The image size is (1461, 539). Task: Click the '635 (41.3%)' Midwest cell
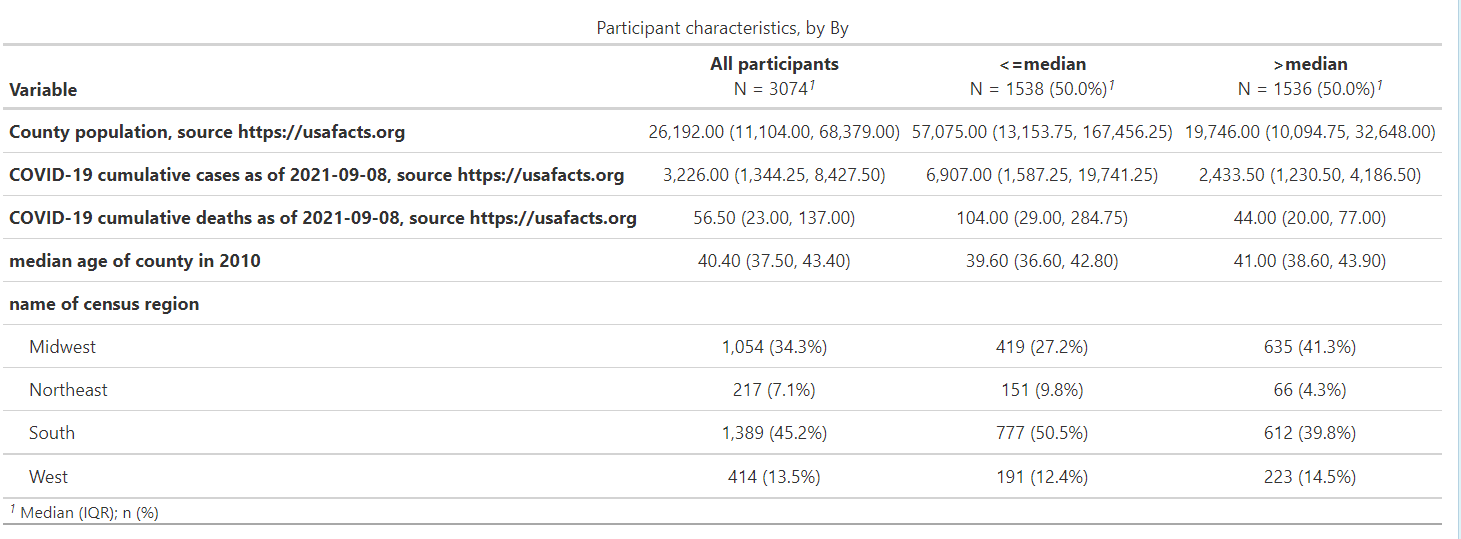click(1310, 347)
